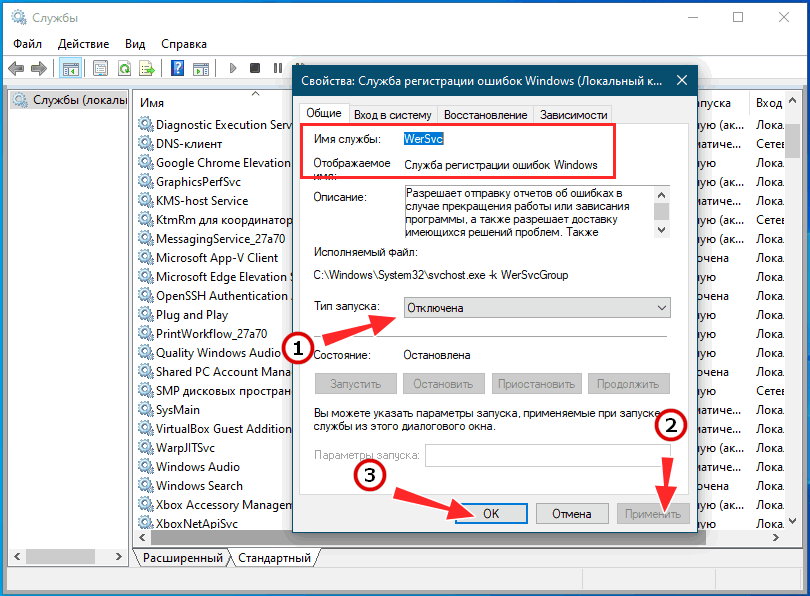Click the Отмена button

pyautogui.click(x=572, y=513)
